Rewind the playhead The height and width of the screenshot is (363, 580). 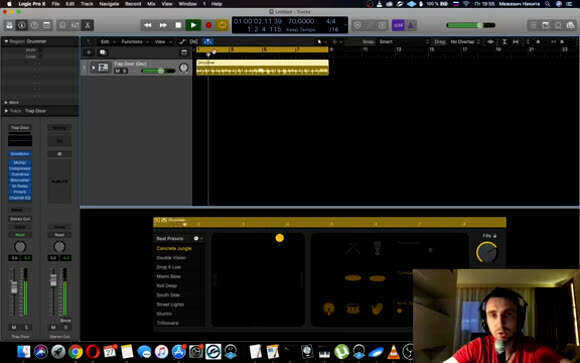pyautogui.click(x=148, y=25)
